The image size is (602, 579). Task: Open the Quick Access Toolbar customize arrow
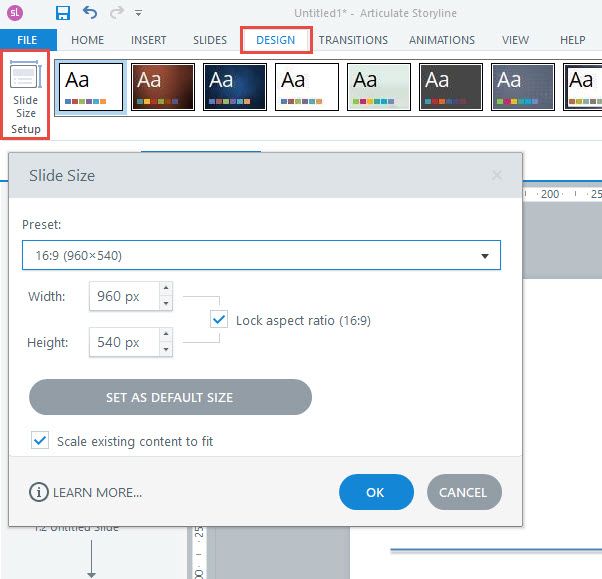138,13
